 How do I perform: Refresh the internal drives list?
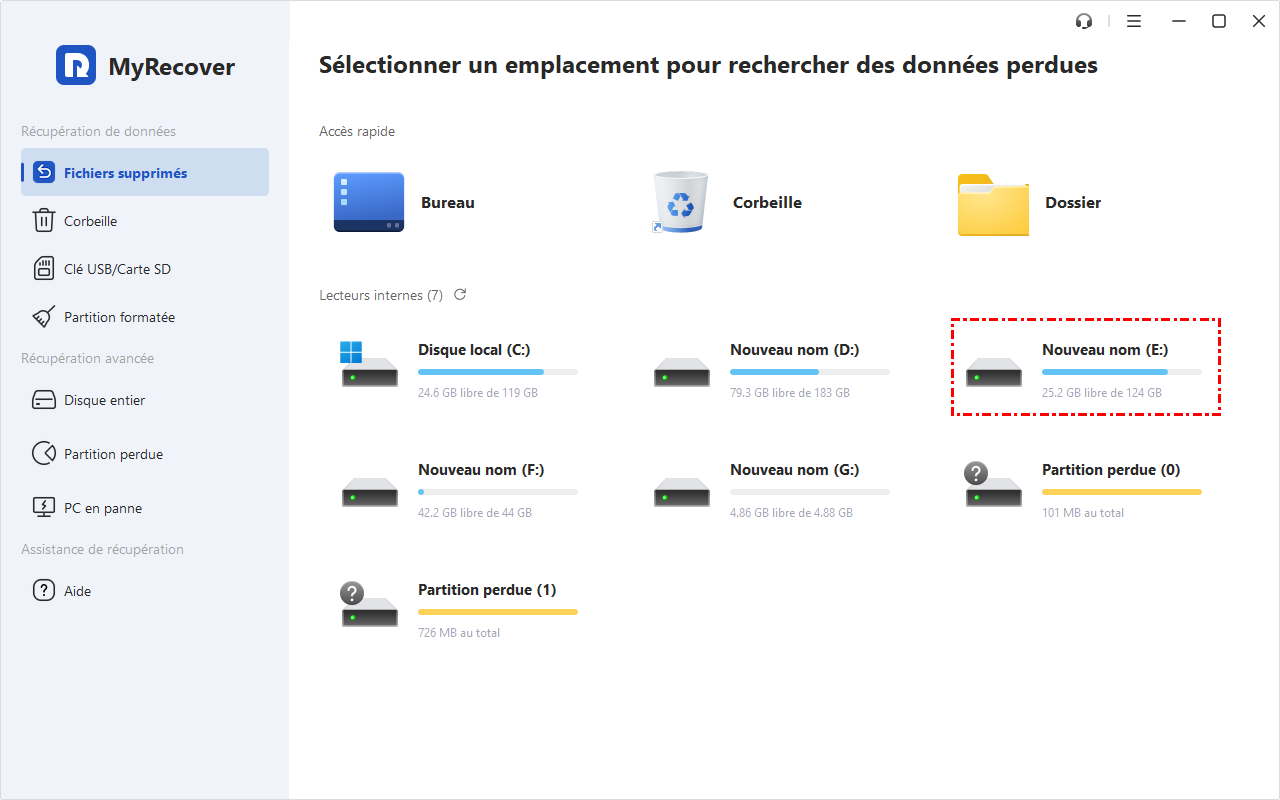tap(460, 295)
